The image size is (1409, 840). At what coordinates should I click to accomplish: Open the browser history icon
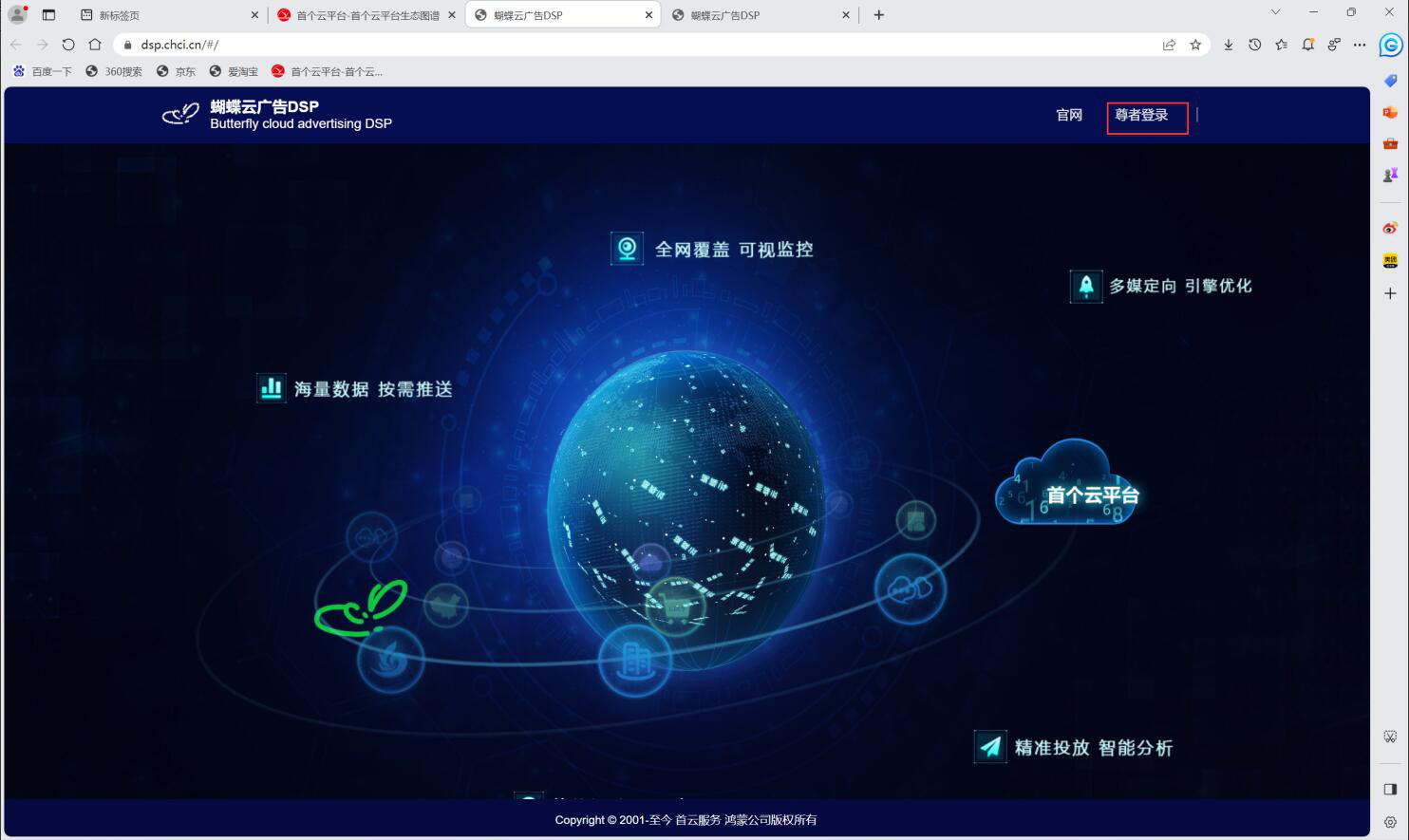[x=1255, y=45]
